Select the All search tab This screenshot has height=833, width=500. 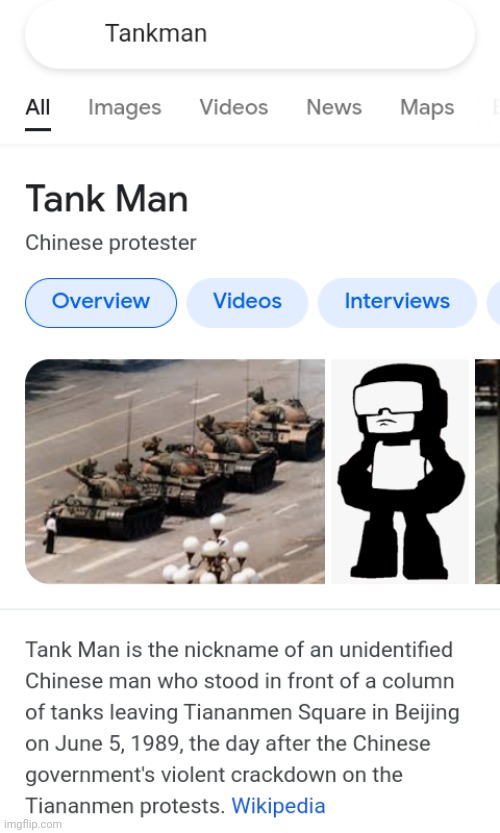[38, 107]
